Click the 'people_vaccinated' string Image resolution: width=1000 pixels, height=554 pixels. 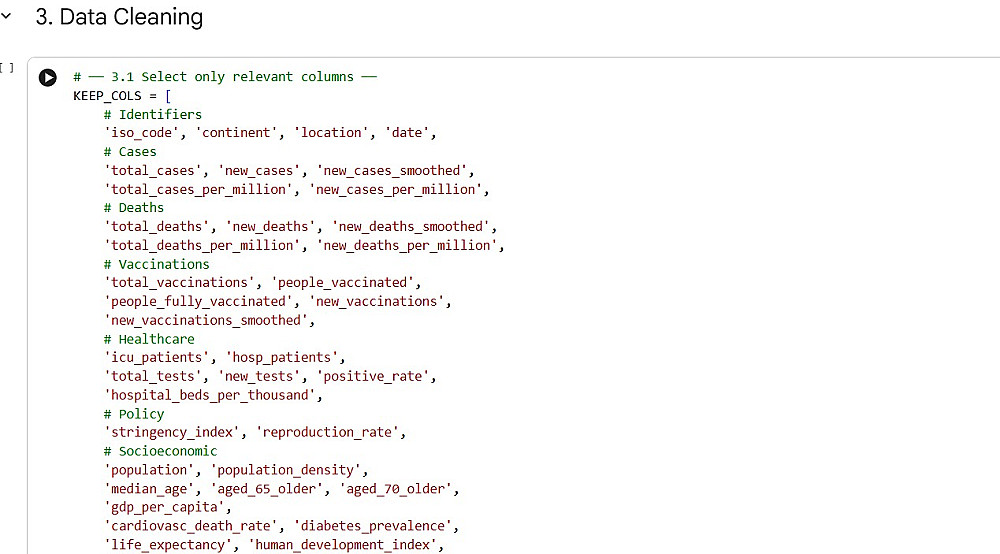tap(342, 282)
